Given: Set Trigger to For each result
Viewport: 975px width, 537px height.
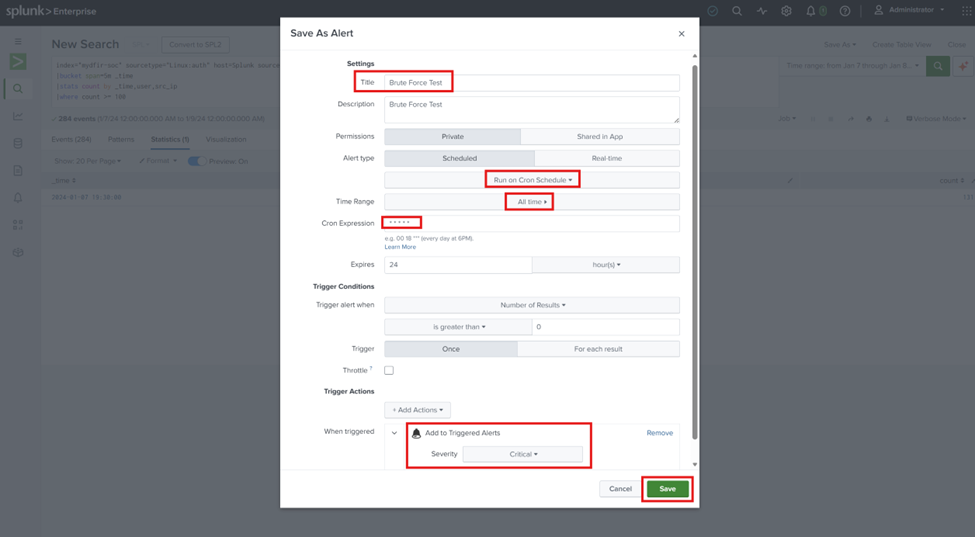Looking at the screenshot, I should [598, 349].
